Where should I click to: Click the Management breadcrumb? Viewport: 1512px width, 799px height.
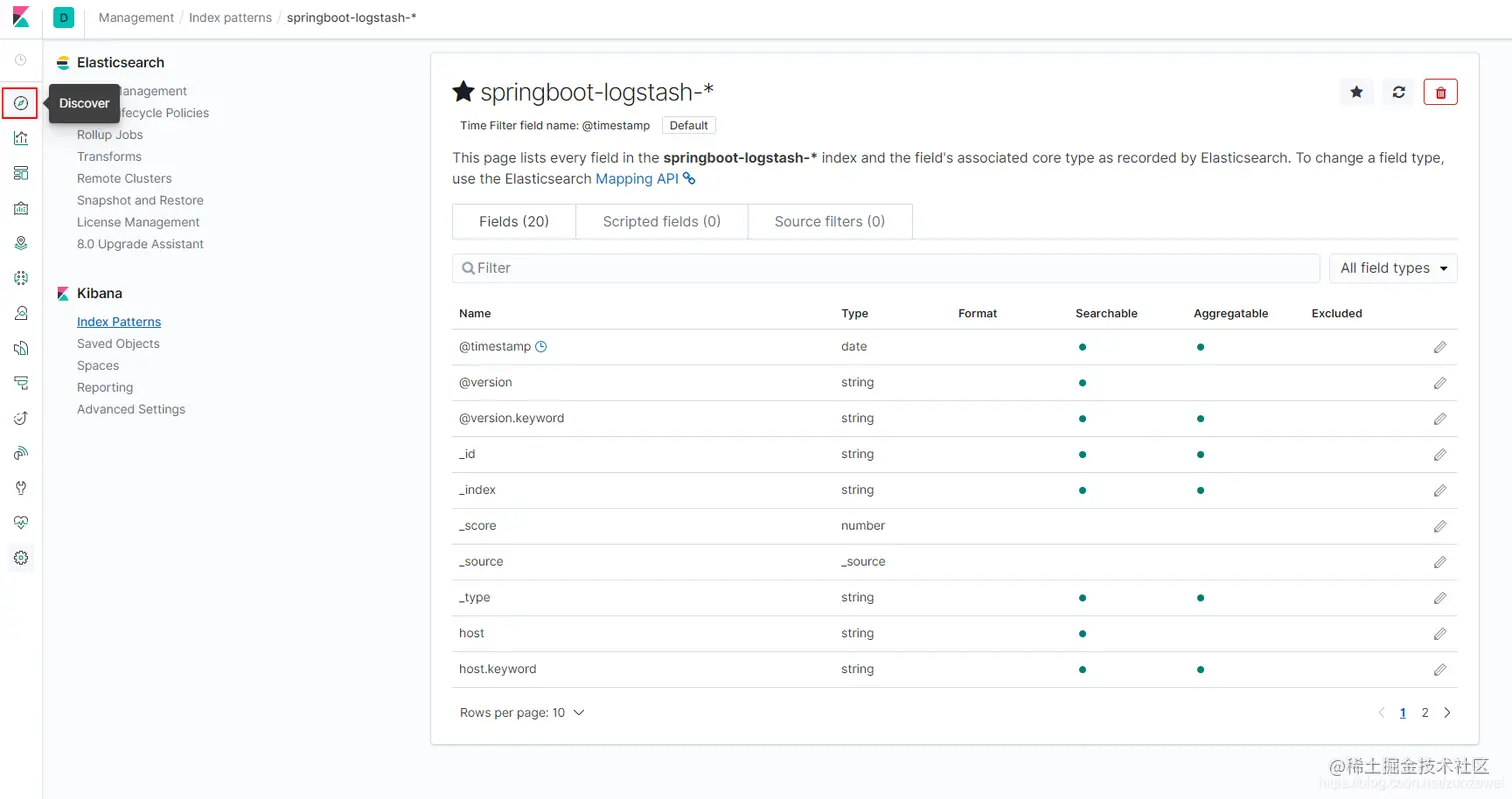click(x=136, y=18)
